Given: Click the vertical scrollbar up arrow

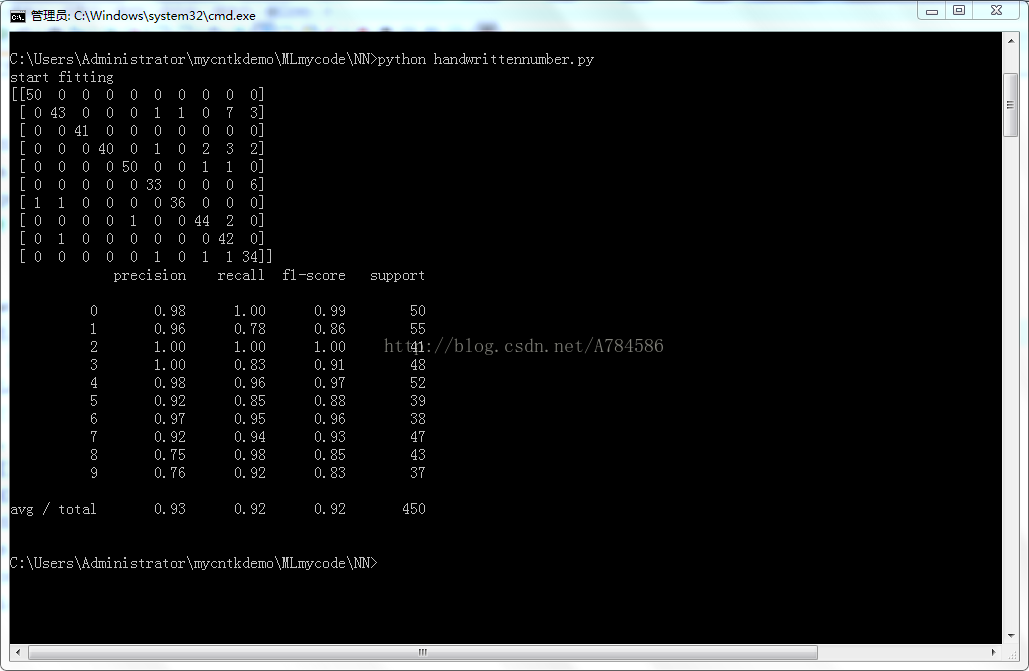Looking at the screenshot, I should pyautogui.click(x=1011, y=40).
